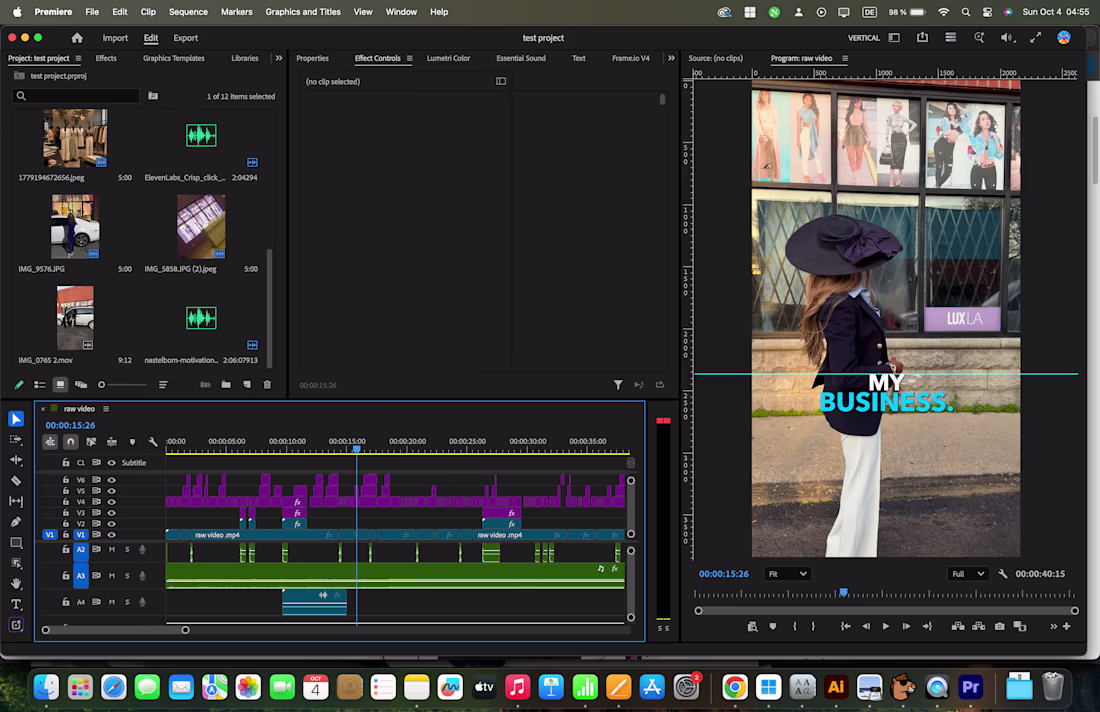The image size is (1100, 712).
Task: Add a marker in the timeline toolbar
Action: tap(133, 442)
